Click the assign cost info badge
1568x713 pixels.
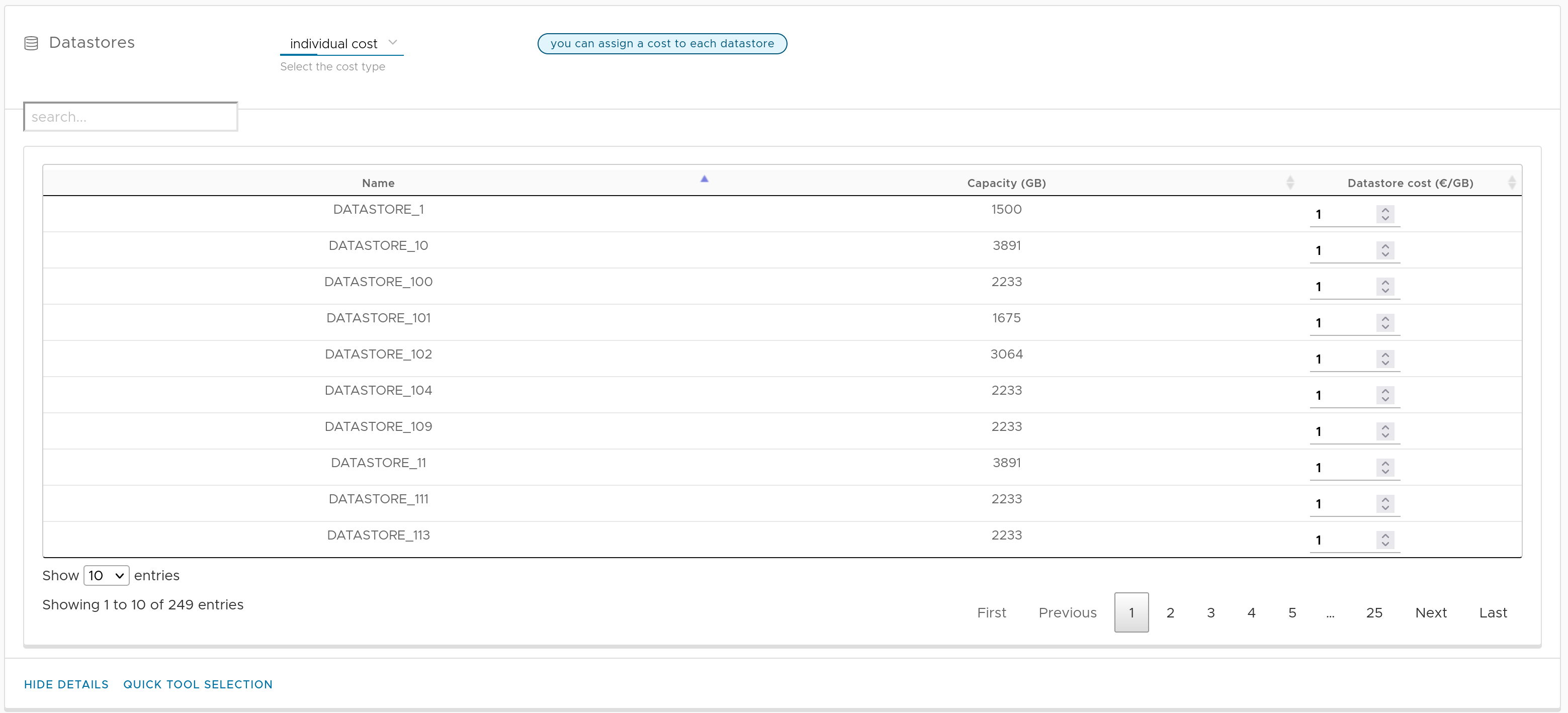[x=662, y=44]
